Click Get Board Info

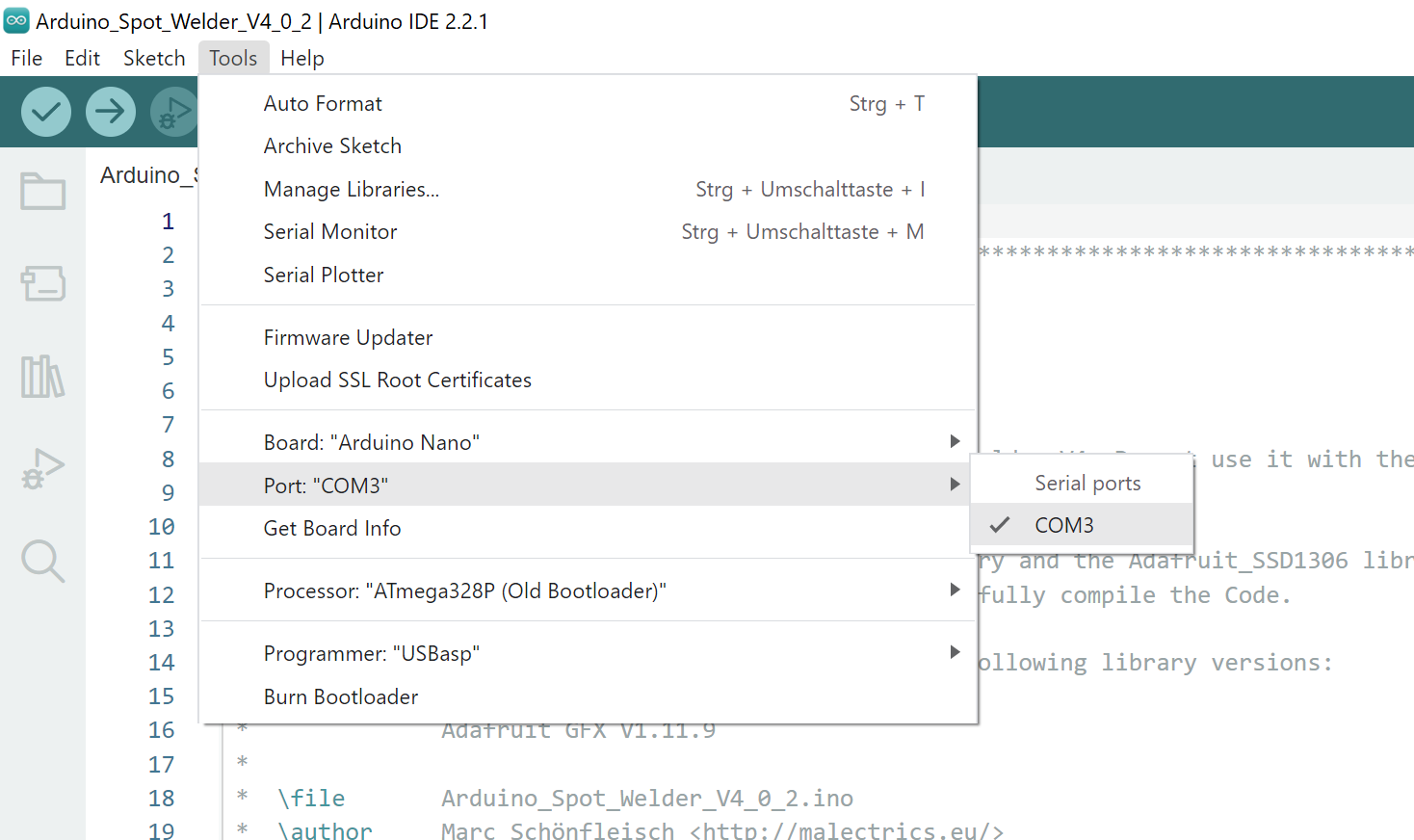coord(588,528)
